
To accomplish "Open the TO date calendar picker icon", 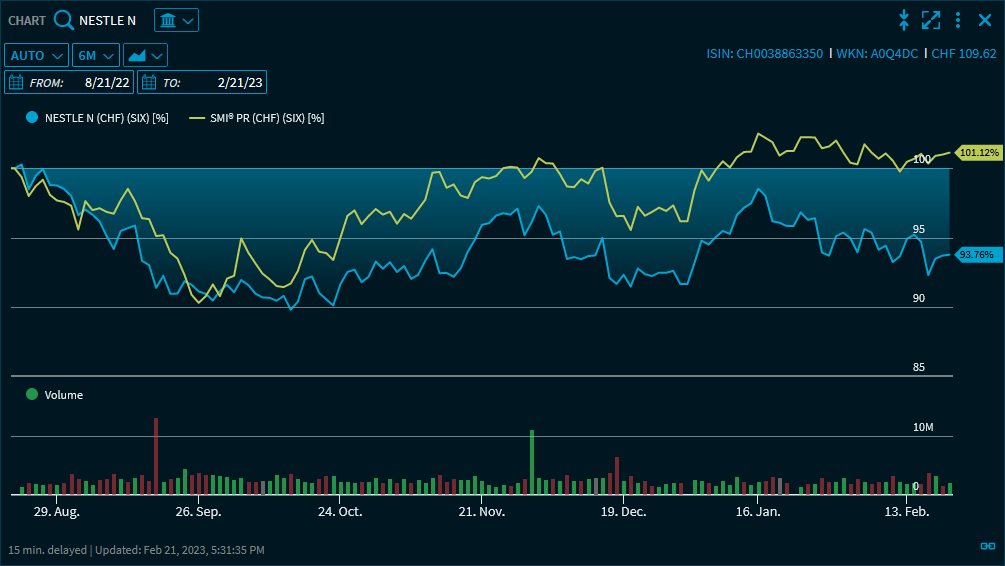I will [149, 82].
